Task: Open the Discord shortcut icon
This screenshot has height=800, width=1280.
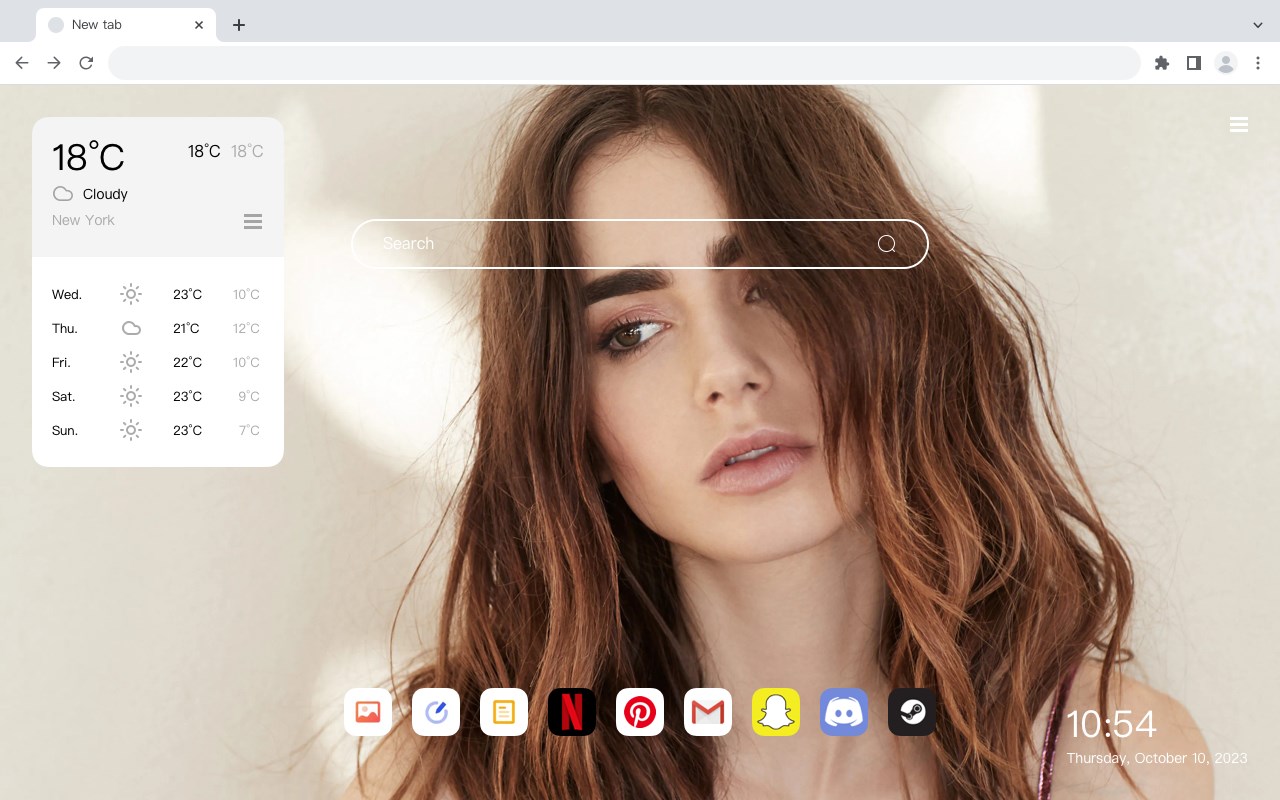Action: point(844,712)
